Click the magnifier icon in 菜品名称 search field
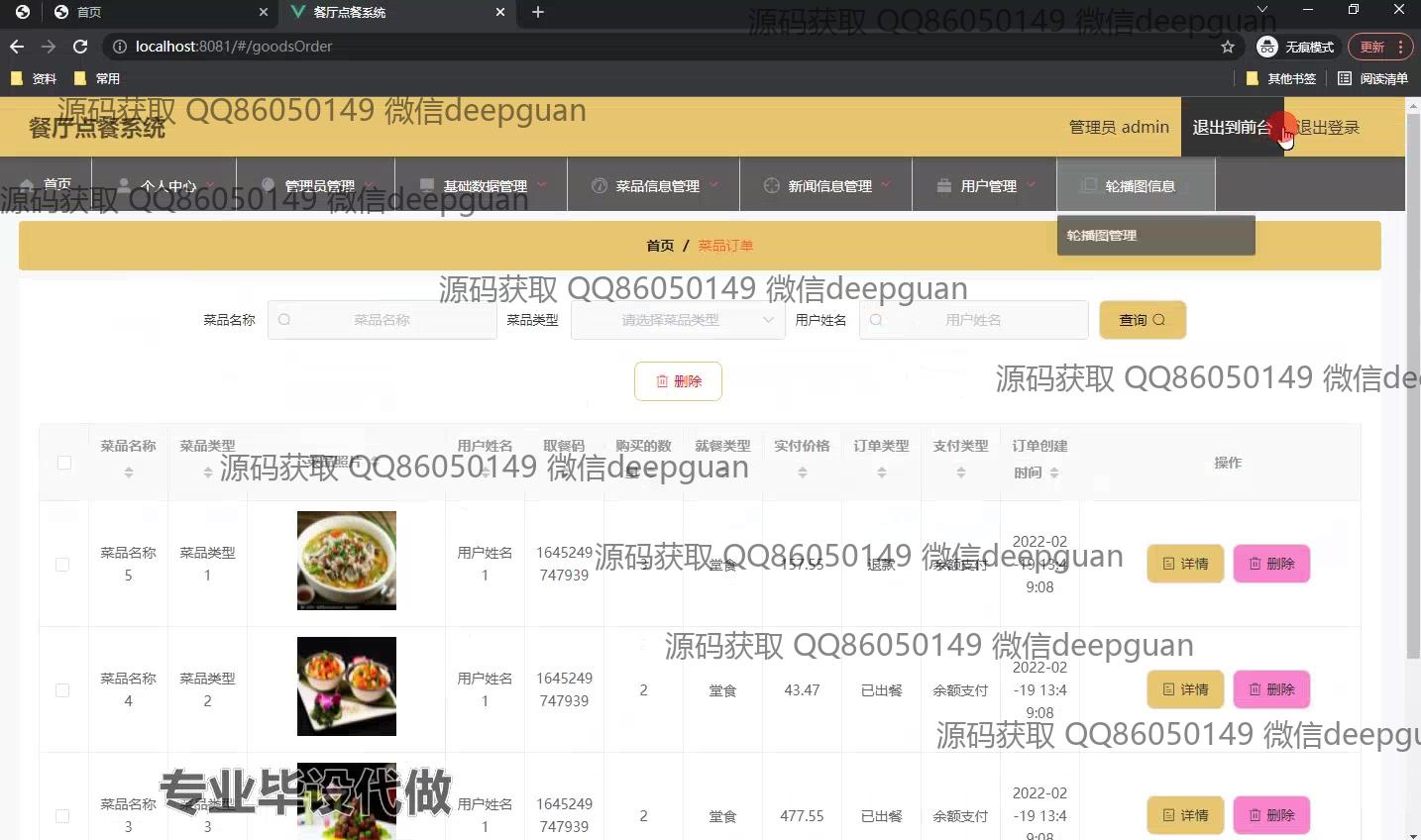The height and width of the screenshot is (840, 1421). click(x=284, y=320)
